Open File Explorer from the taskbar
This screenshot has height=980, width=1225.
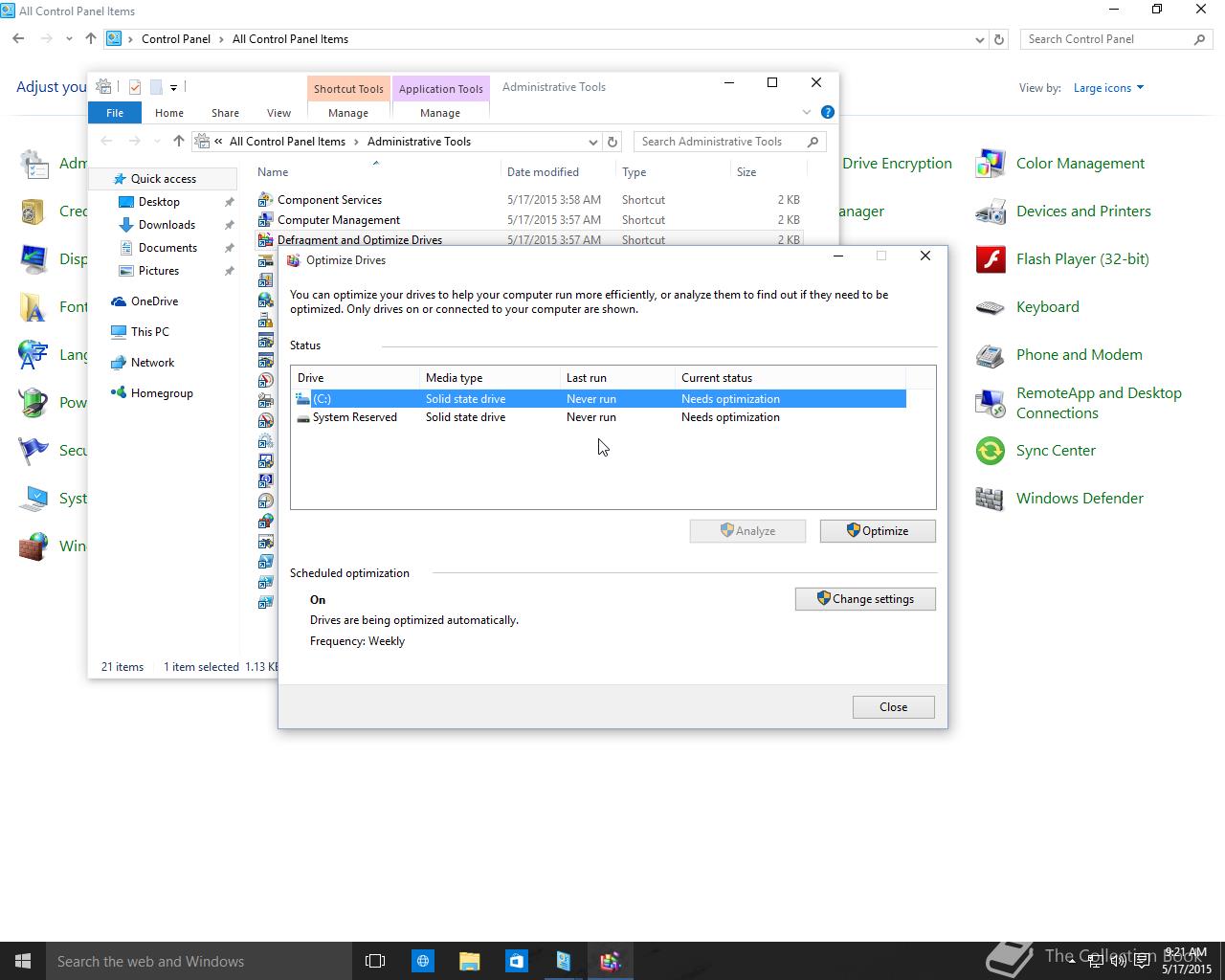[x=469, y=961]
